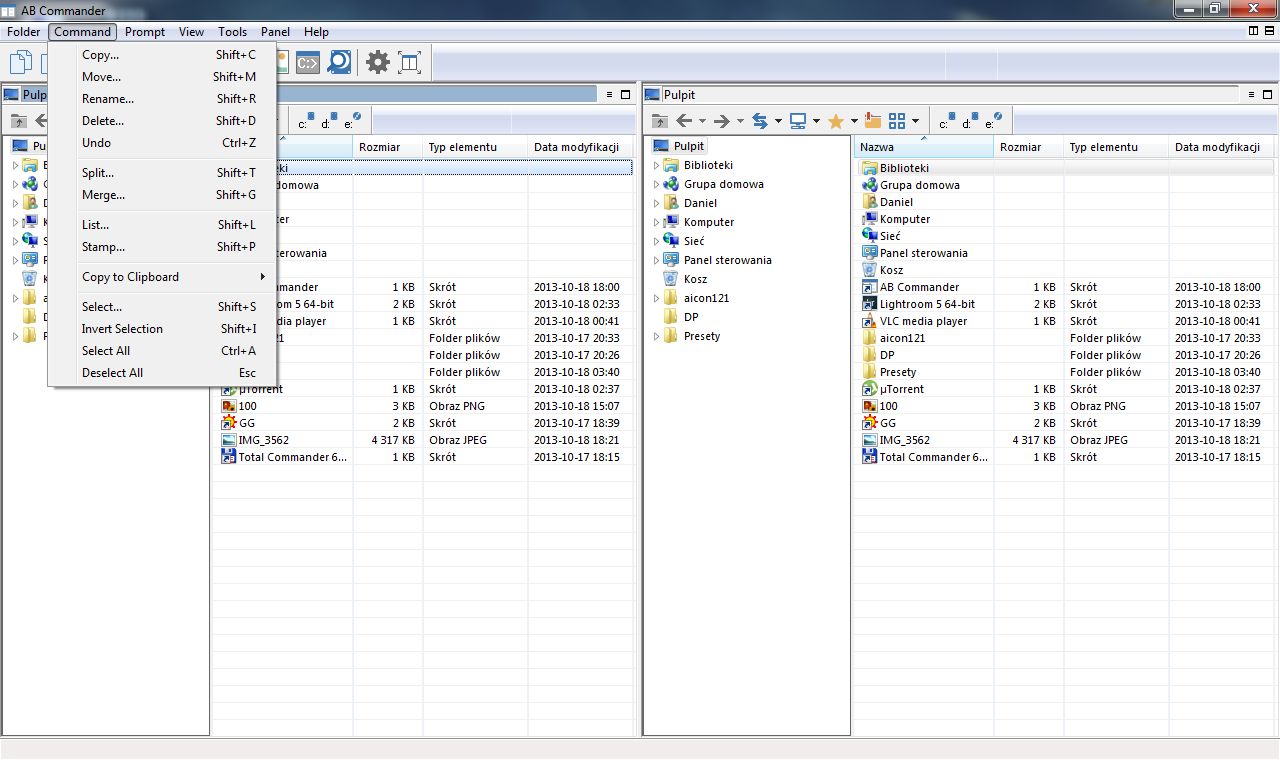Viewport: 1280px width, 760px height.
Task: Switch left panel to drive e:
Action: 353,121
